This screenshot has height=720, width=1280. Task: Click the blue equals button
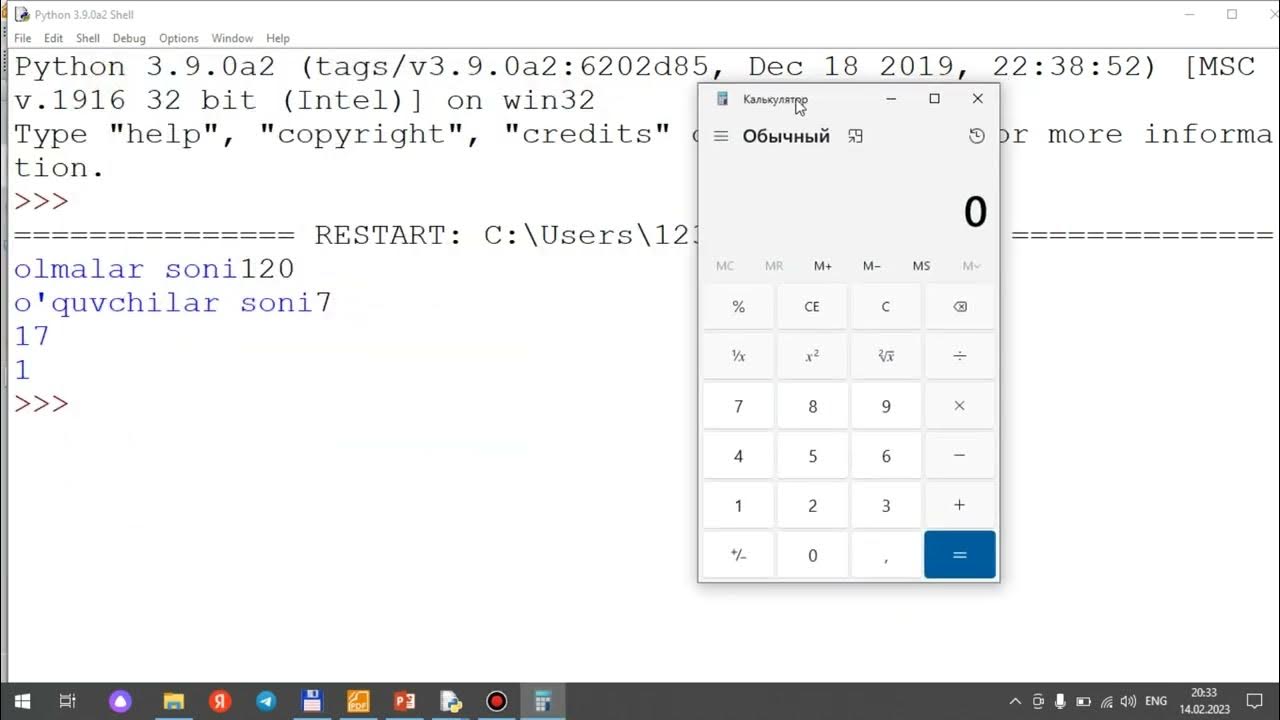(x=960, y=555)
